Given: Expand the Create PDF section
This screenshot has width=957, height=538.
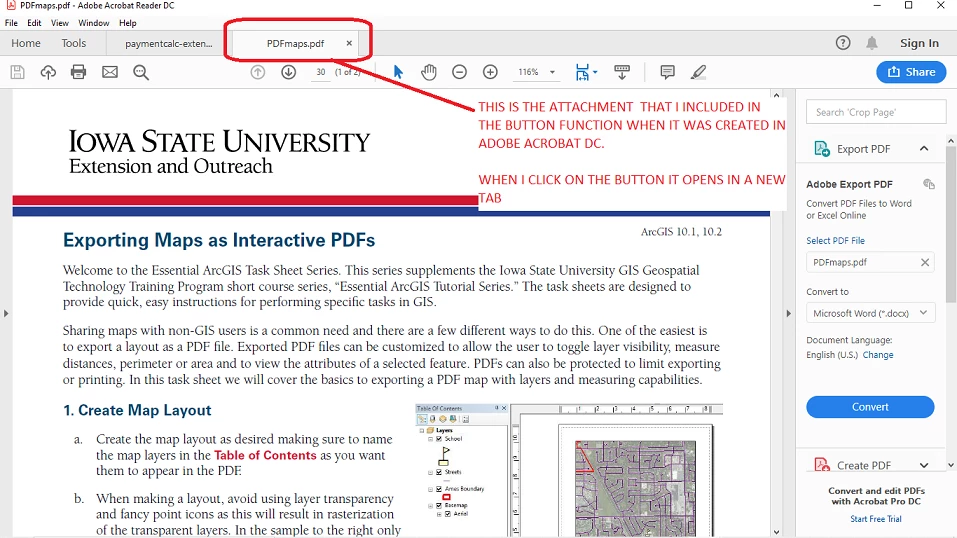Looking at the screenshot, I should tap(924, 465).
